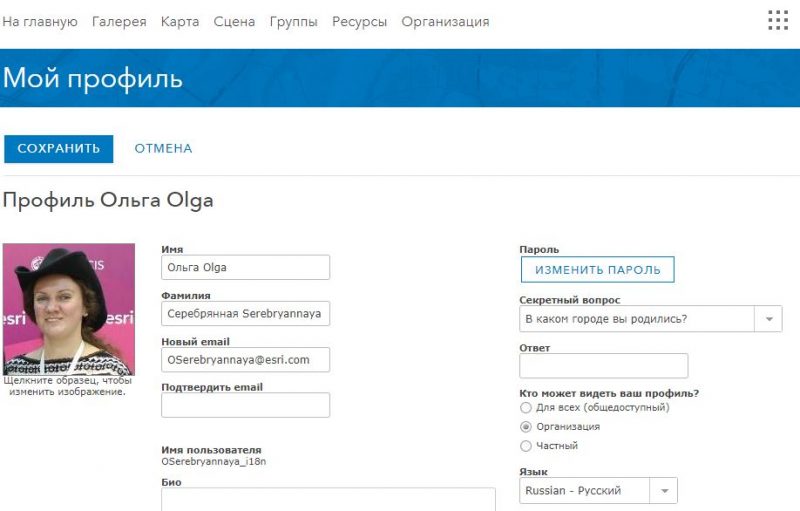
Task: Click profile photo to change image
Action: (x=69, y=309)
